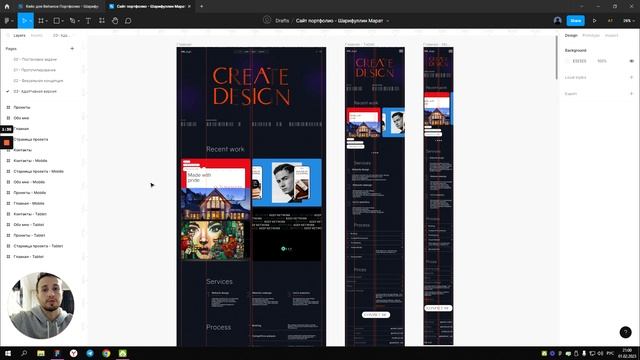Select the Frame tool
The height and width of the screenshot is (360, 640).
point(41,20)
